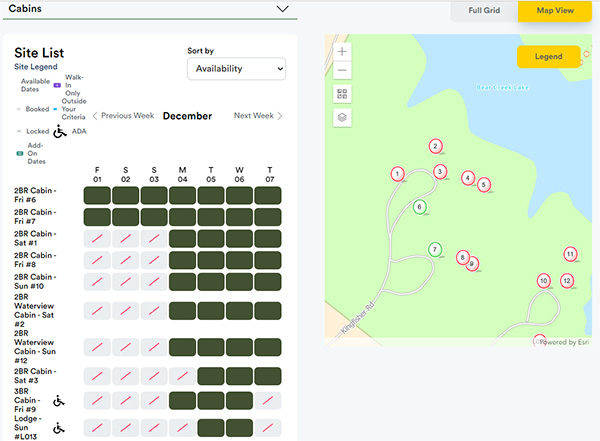Screen dimensions: 600x441
Task: Select Friday 01 for 2BR Cabin Fri #6
Action: (97, 195)
